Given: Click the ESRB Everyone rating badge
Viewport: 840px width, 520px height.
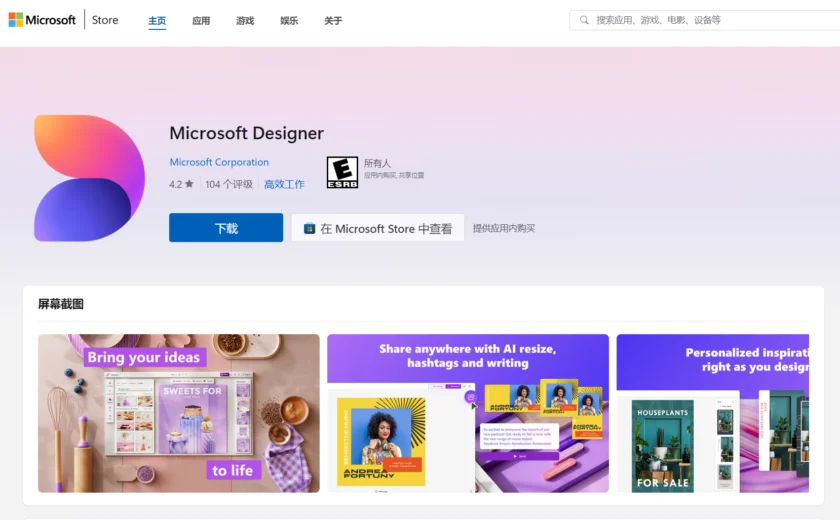Looking at the screenshot, I should click(342, 172).
